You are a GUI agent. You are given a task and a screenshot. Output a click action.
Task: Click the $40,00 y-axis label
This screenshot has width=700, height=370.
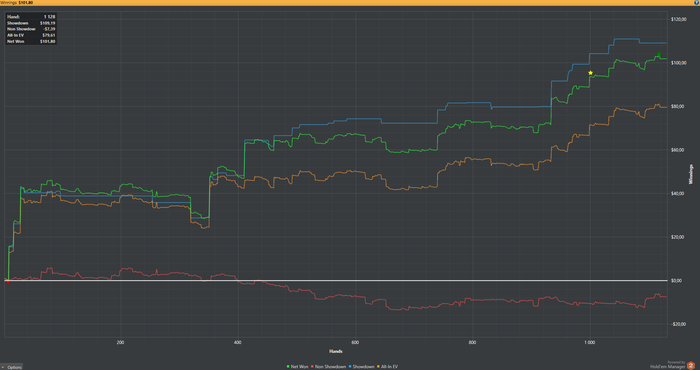tap(678, 194)
